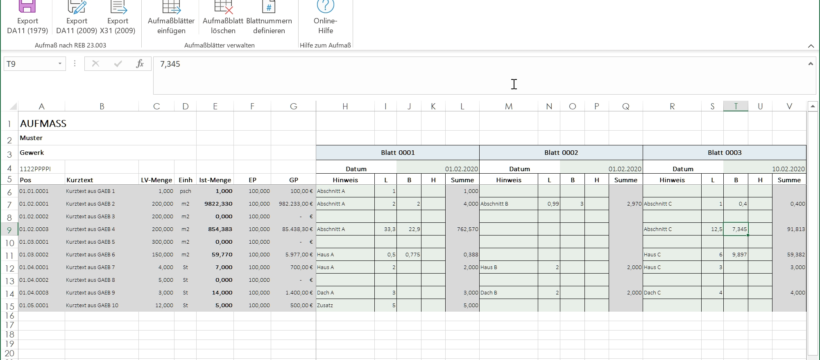Image resolution: width=820 pixels, height=360 pixels.
Task: Select column T header
Action: point(735,106)
